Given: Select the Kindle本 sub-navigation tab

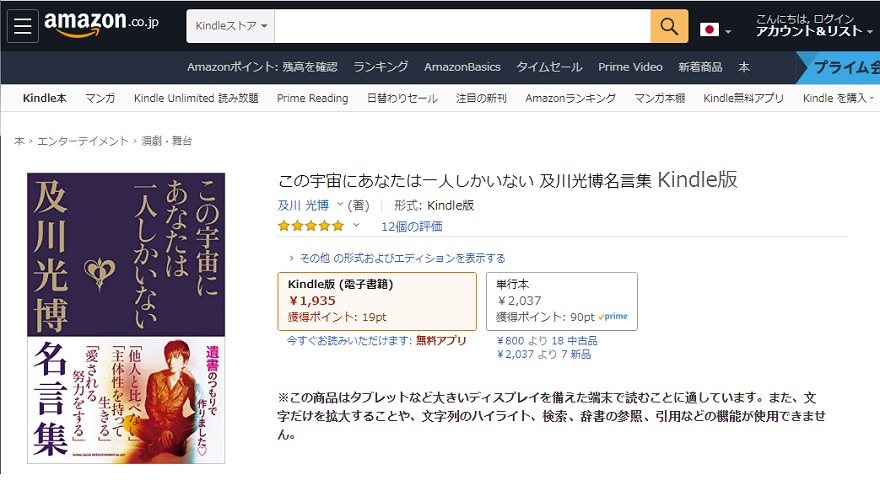Looking at the screenshot, I should pos(44,98).
